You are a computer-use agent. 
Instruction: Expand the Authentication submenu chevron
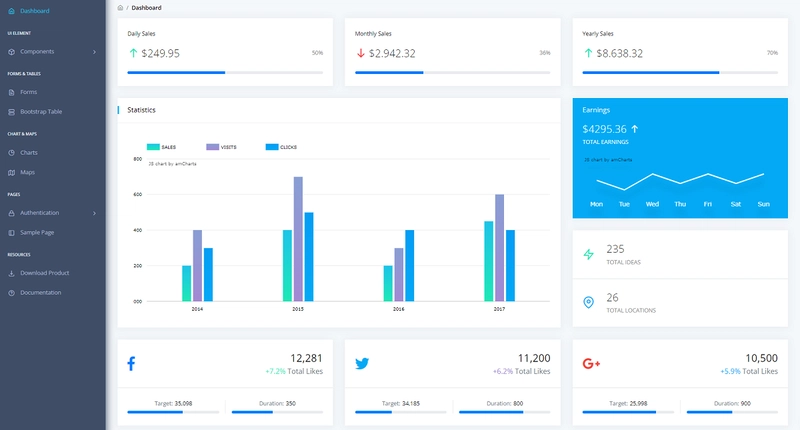(x=94, y=213)
